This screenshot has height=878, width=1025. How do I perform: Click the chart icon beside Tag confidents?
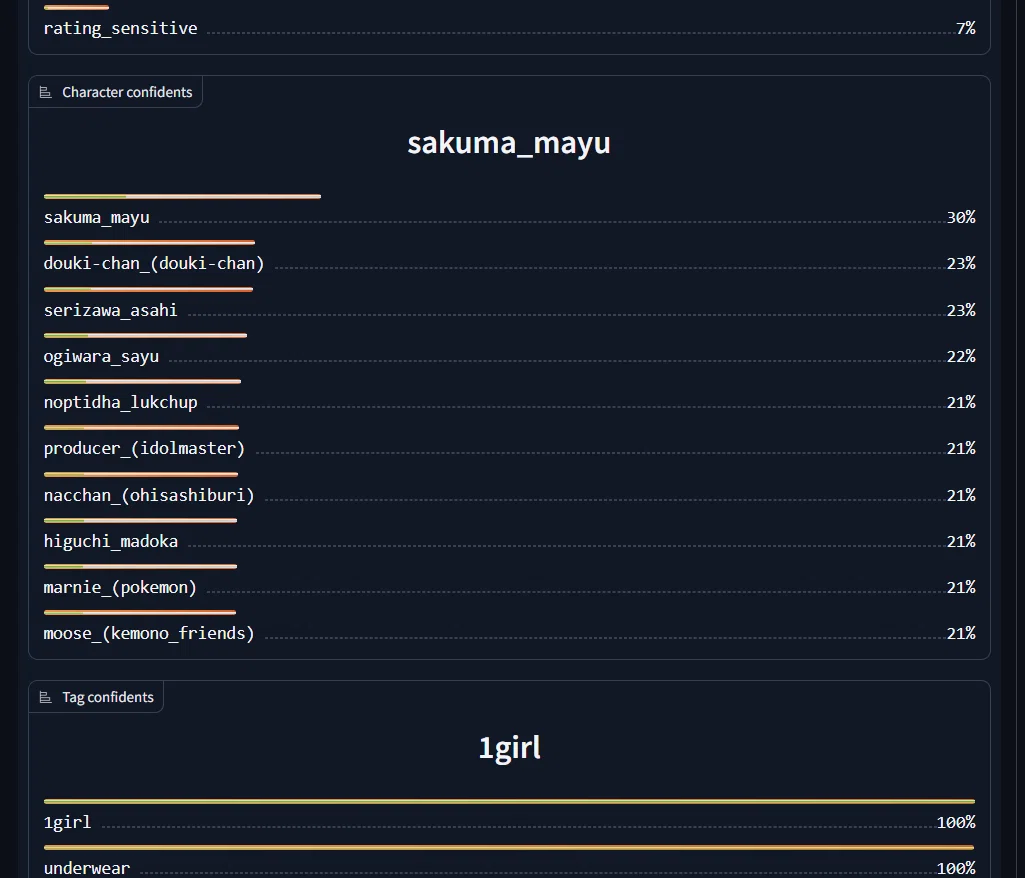click(x=45, y=698)
